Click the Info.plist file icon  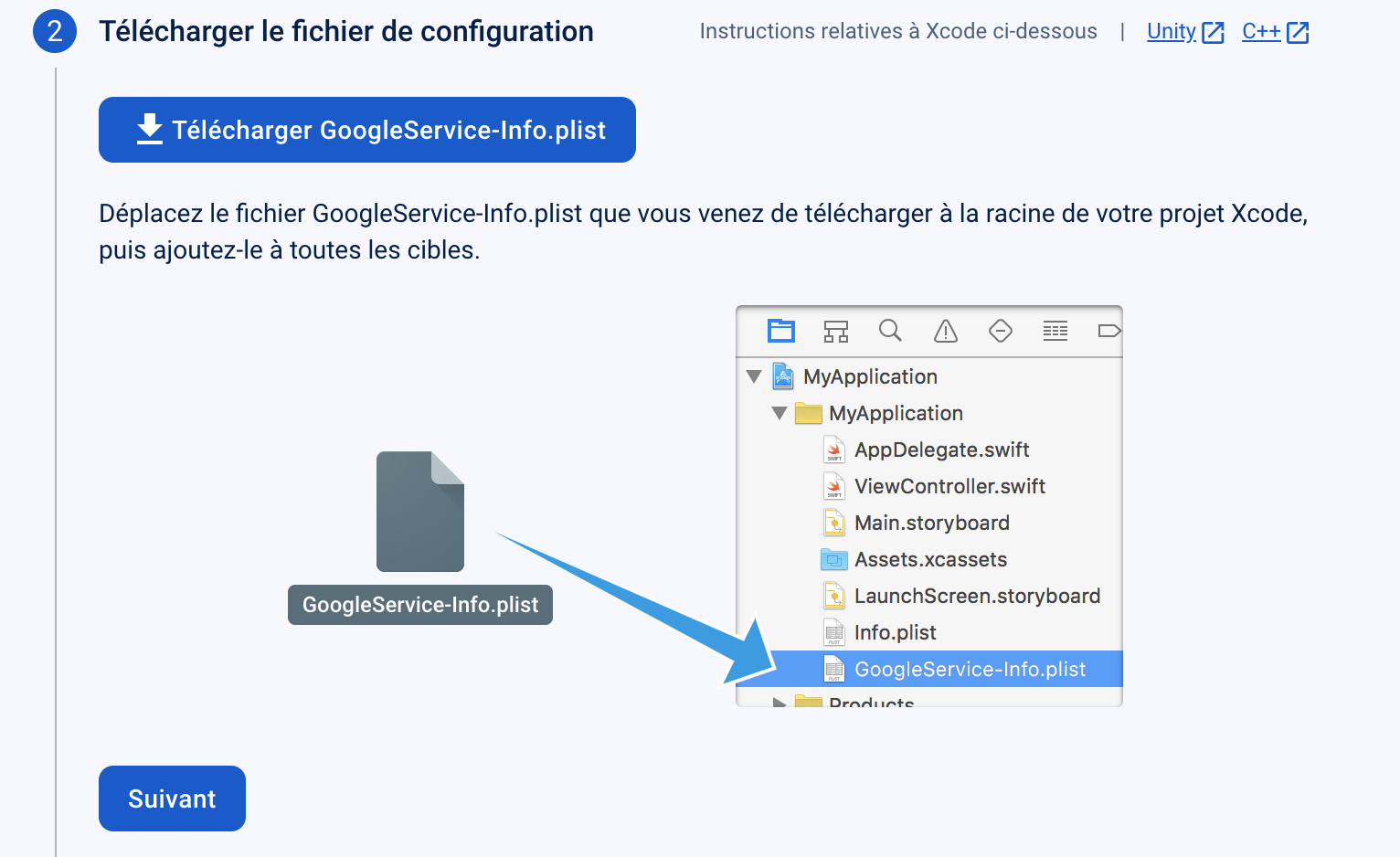[834, 632]
